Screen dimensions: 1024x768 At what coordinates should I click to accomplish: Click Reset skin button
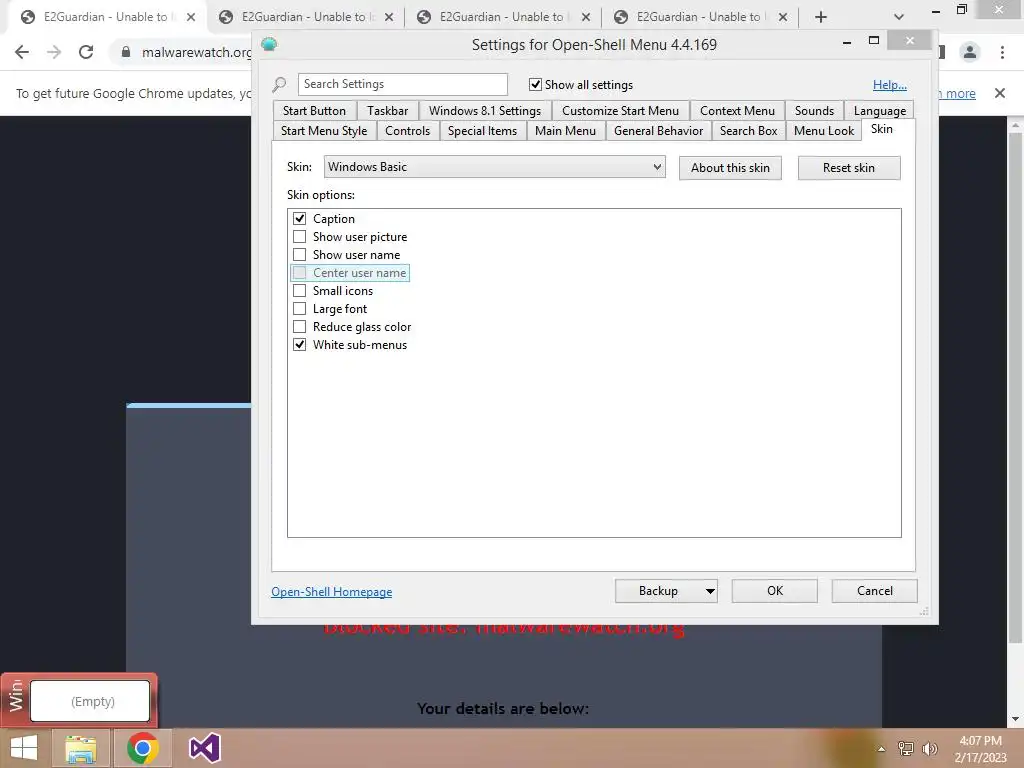pos(849,168)
